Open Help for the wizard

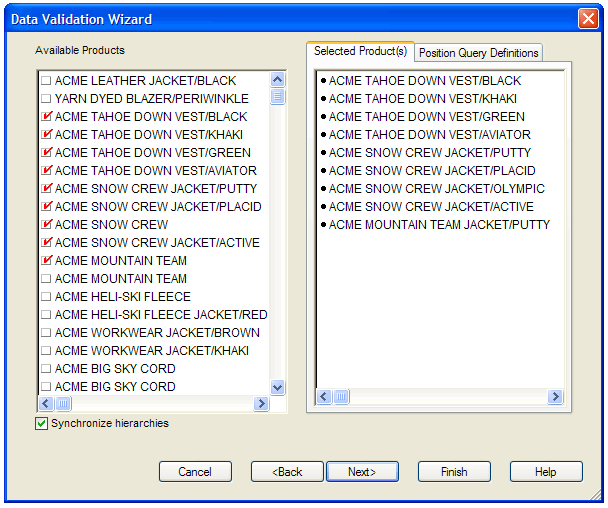[x=546, y=472]
